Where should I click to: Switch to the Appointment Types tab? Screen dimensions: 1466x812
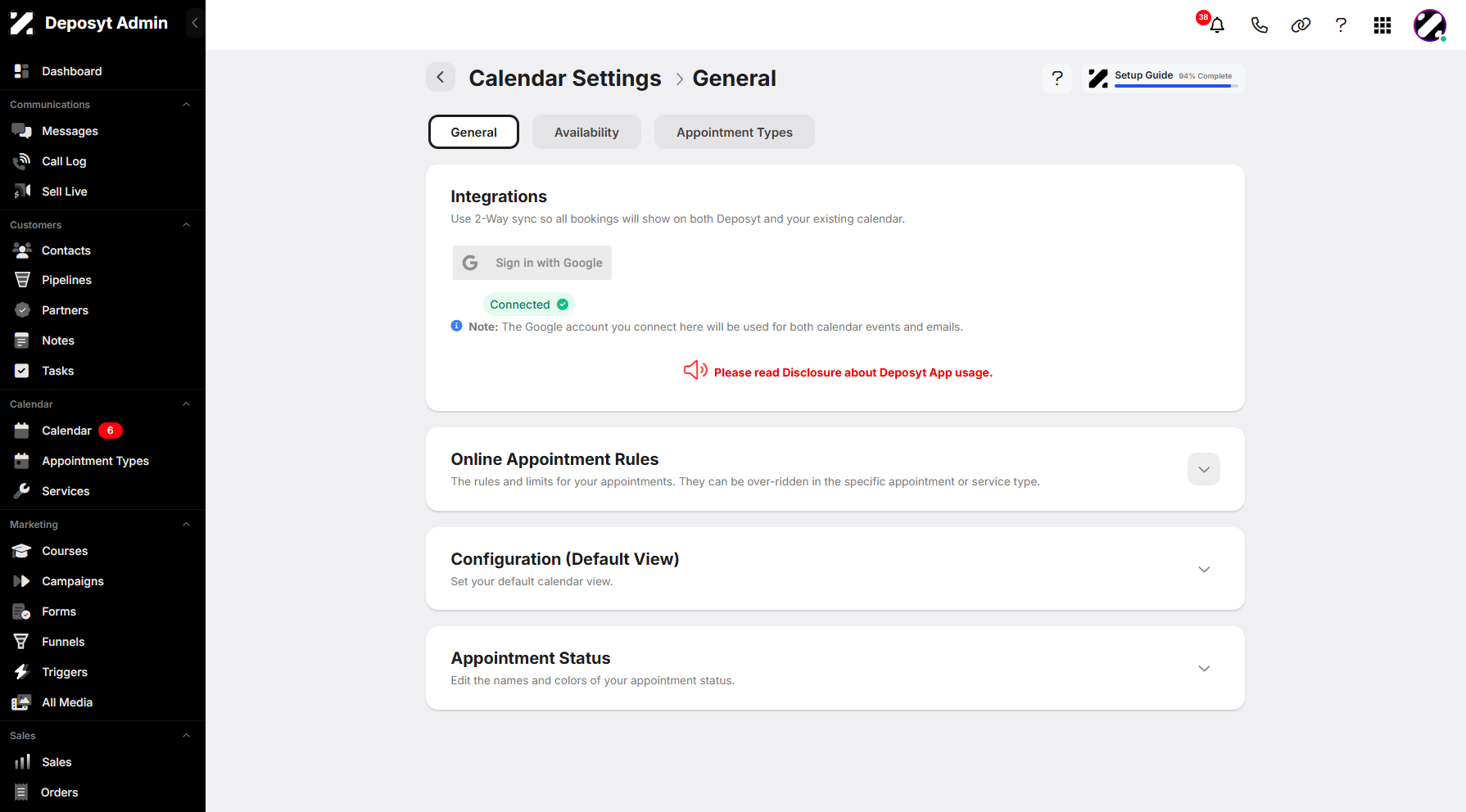click(735, 132)
